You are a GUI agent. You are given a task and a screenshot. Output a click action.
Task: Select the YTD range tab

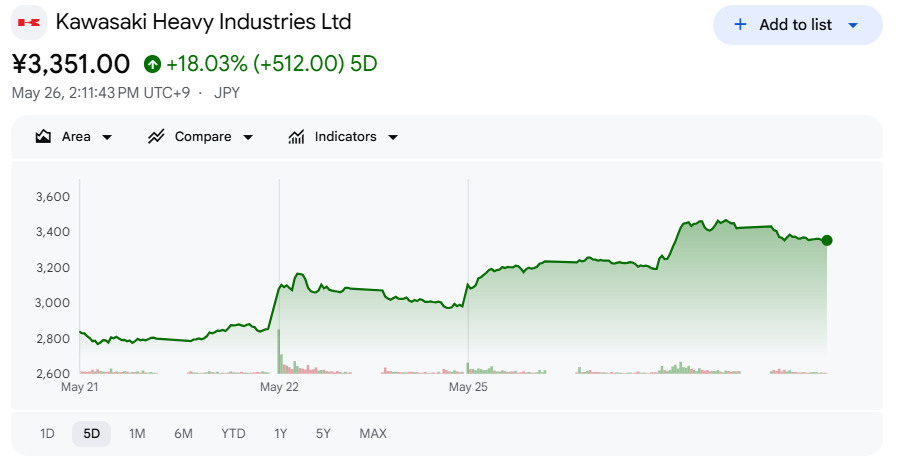(233, 433)
